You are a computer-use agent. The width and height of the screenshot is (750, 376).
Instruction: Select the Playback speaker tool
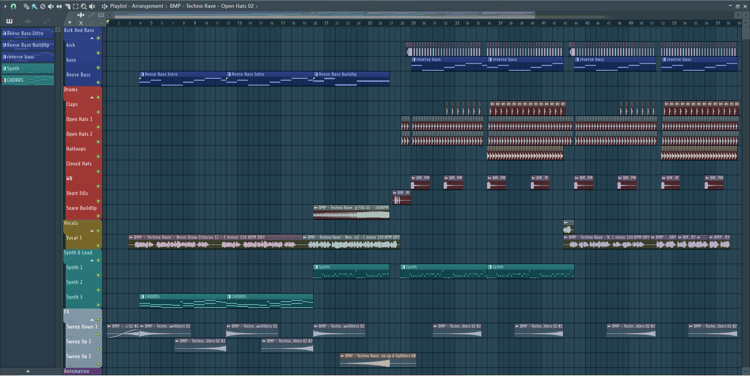point(92,6)
